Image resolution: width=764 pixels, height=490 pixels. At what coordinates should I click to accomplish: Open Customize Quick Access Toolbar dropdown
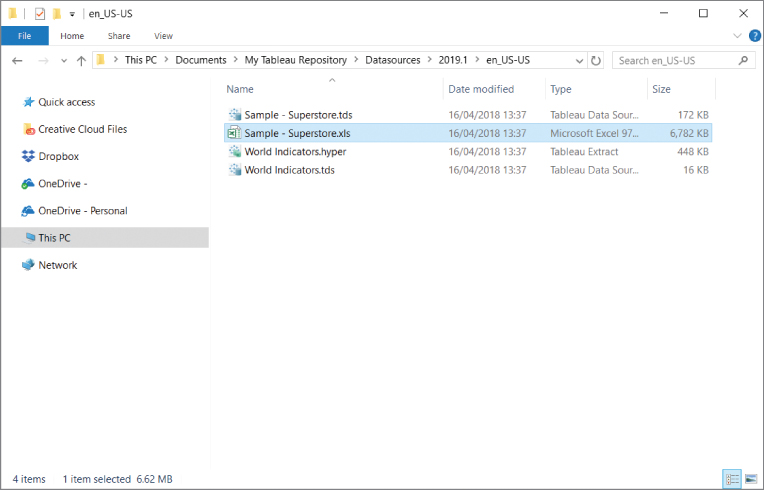tap(72, 14)
